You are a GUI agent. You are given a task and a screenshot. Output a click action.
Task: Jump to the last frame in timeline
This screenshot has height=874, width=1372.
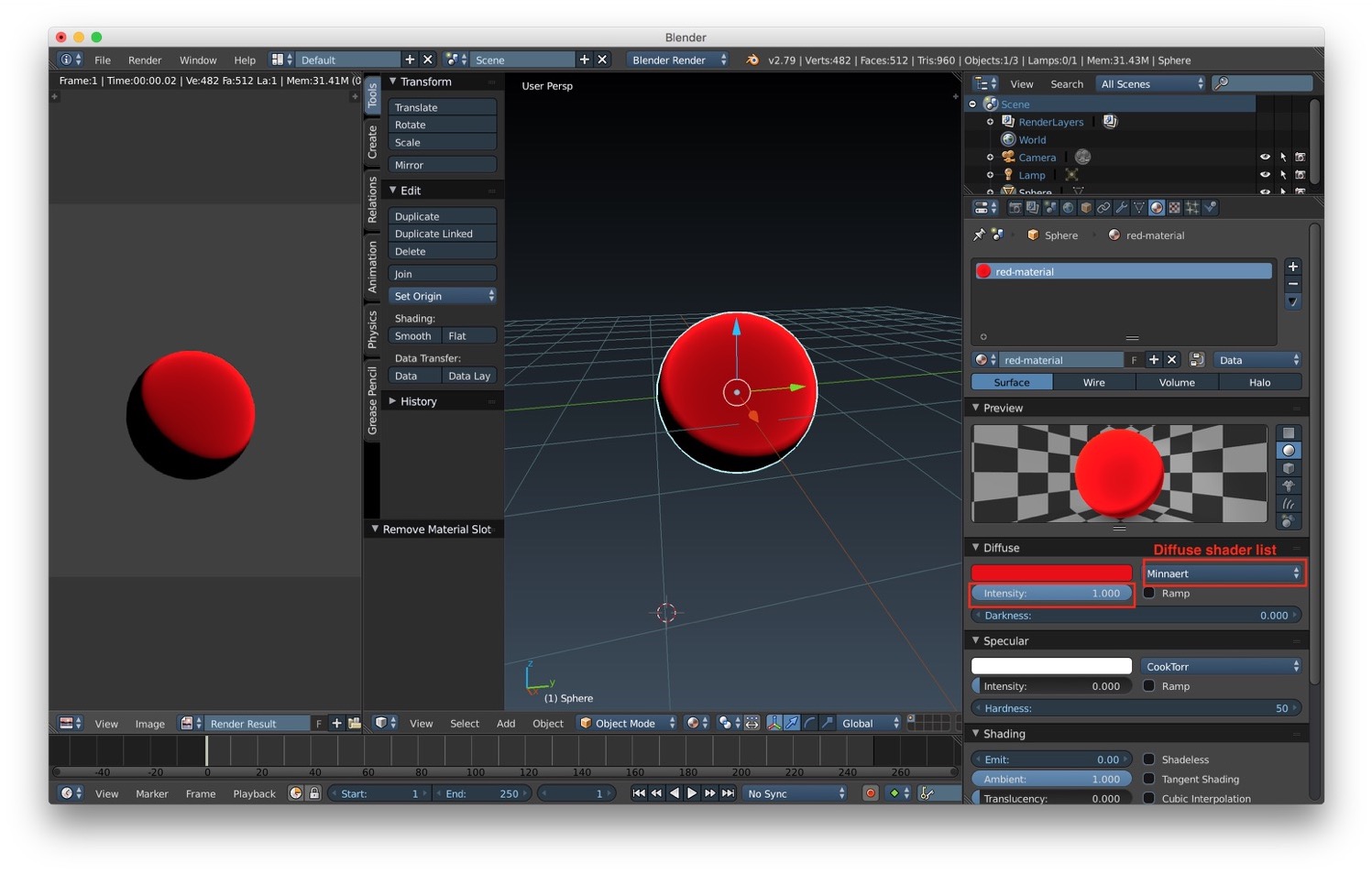[x=728, y=793]
